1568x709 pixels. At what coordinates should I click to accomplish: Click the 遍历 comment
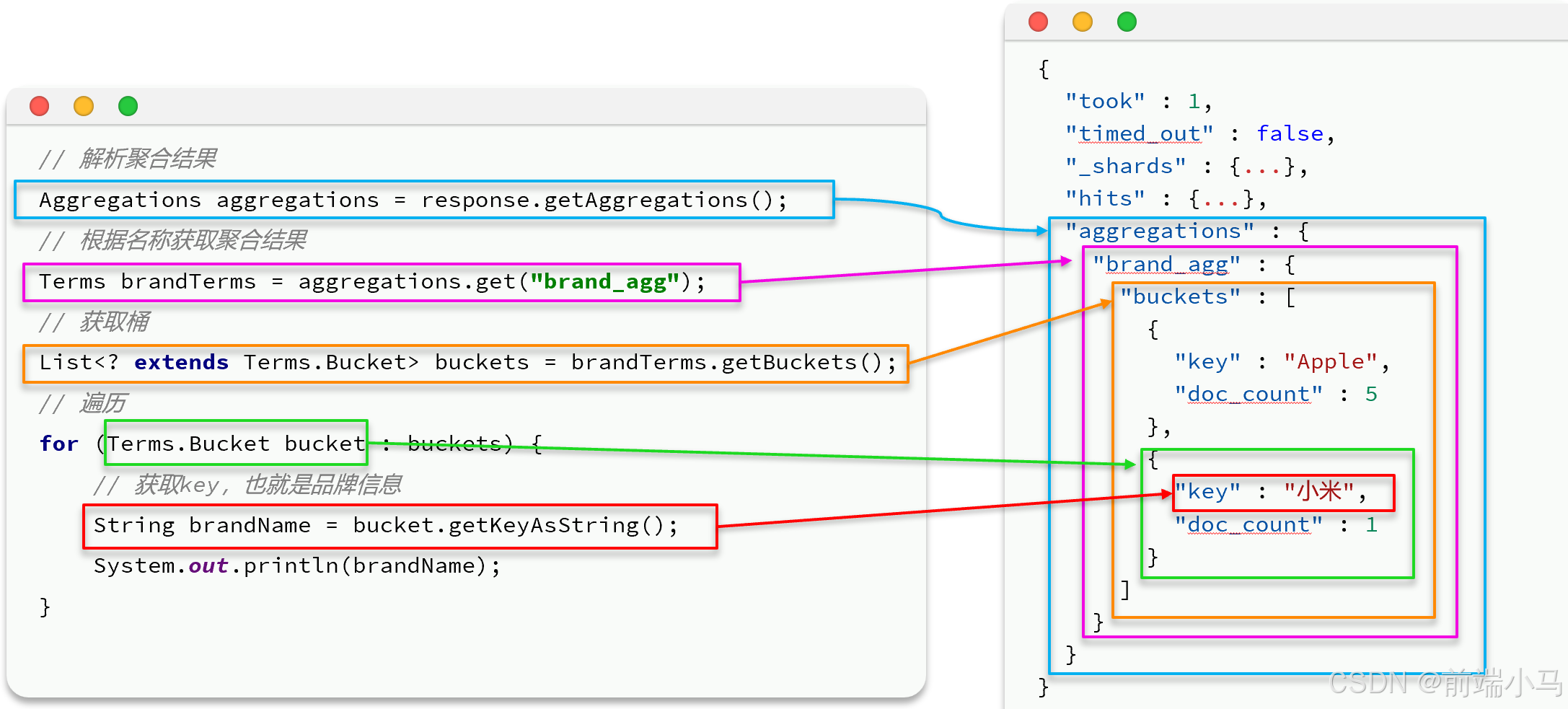(83, 403)
